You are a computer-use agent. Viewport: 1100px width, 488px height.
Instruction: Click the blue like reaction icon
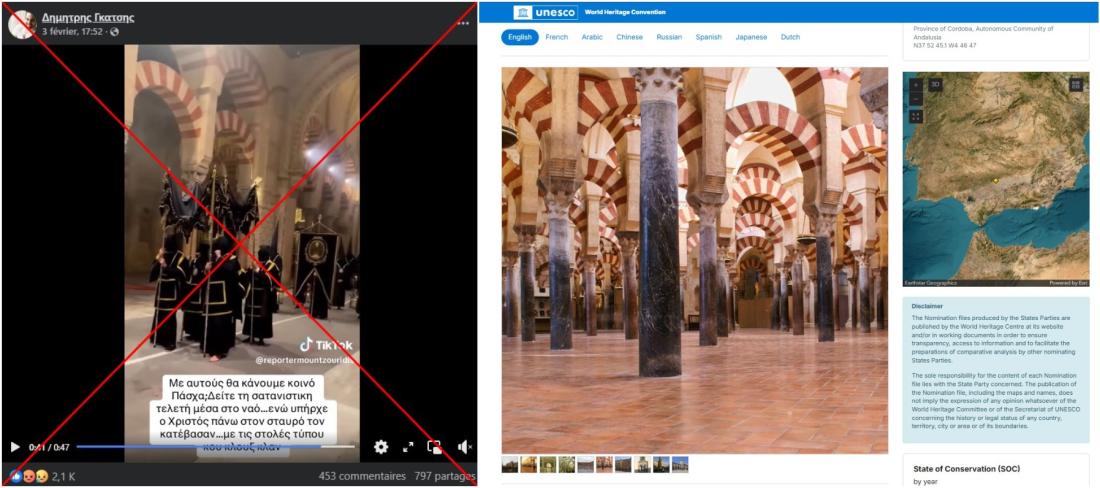pyautogui.click(x=15, y=476)
